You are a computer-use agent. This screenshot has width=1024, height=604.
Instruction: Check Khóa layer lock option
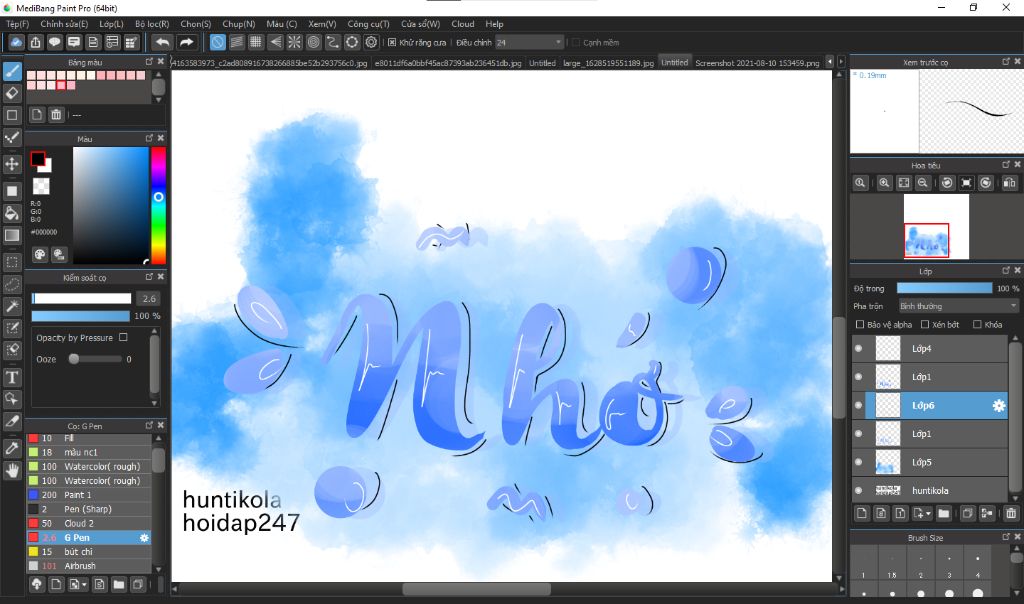coord(977,325)
